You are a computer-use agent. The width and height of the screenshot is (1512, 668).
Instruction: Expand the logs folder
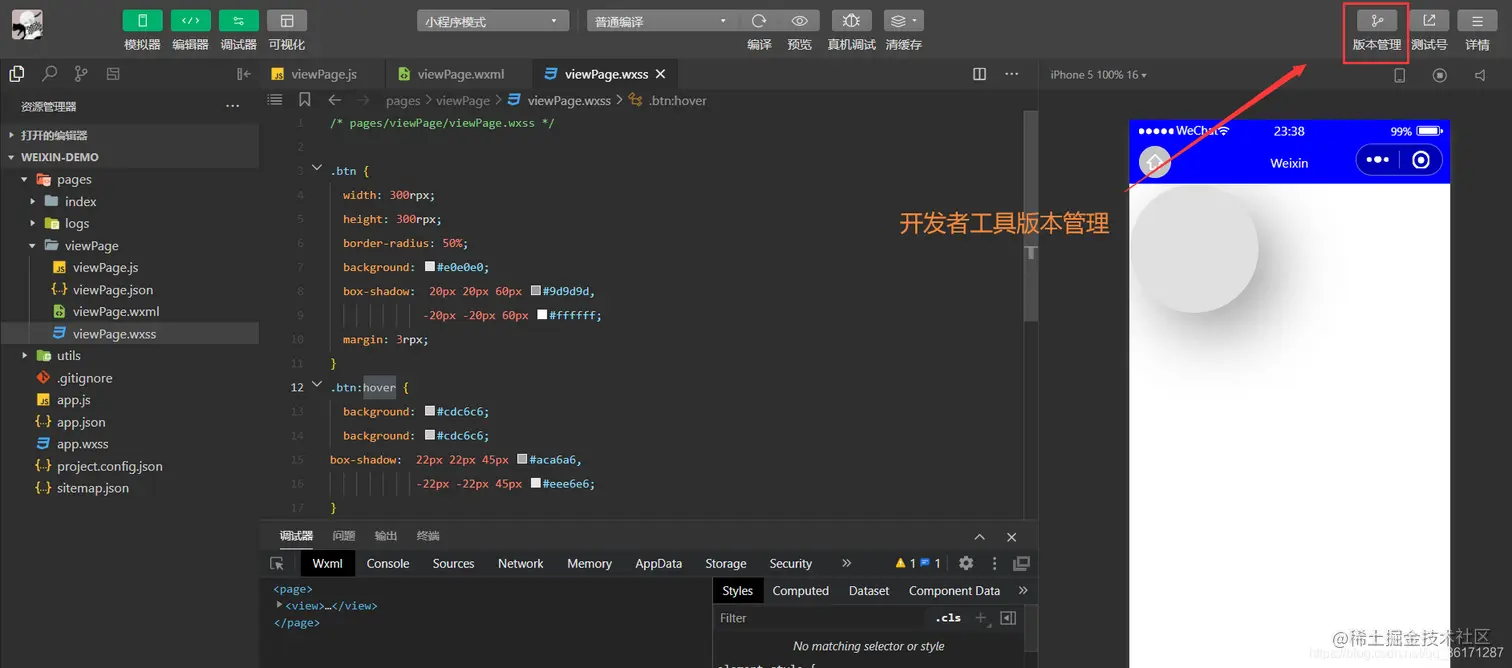33,224
